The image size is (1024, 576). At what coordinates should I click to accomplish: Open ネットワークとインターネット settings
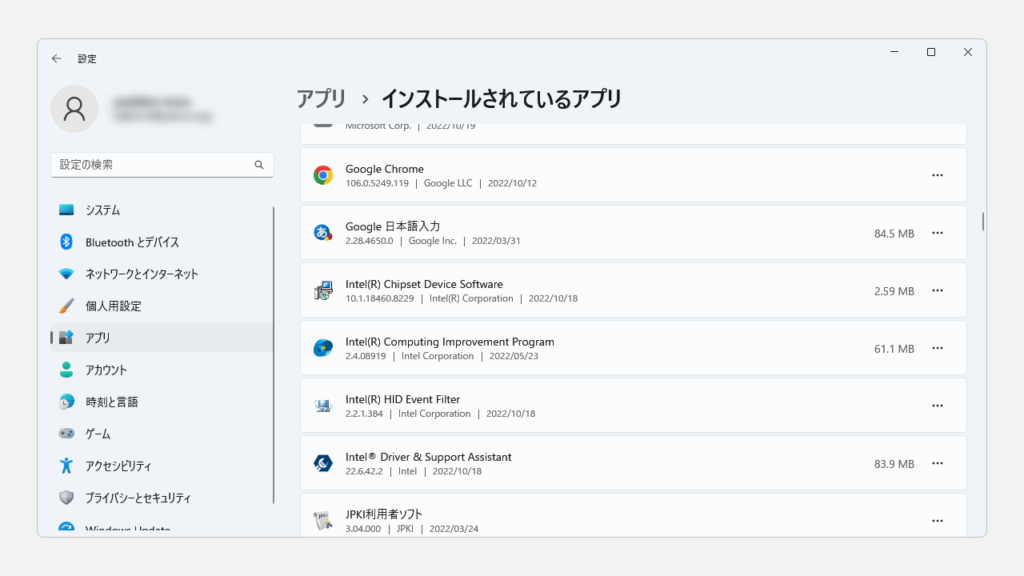coord(141,274)
